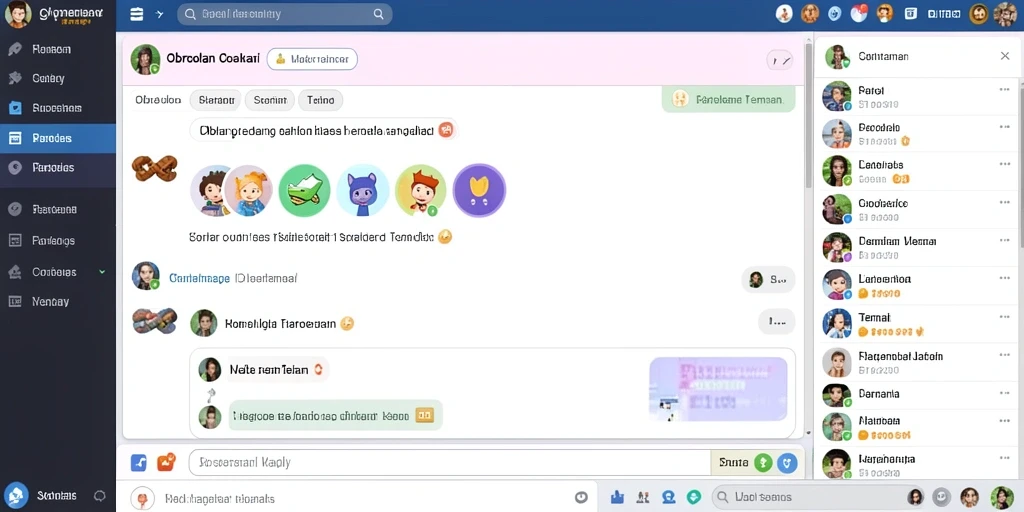The width and height of the screenshot is (1024, 512).
Task: Click the Snnte send button
Action: click(x=733, y=462)
